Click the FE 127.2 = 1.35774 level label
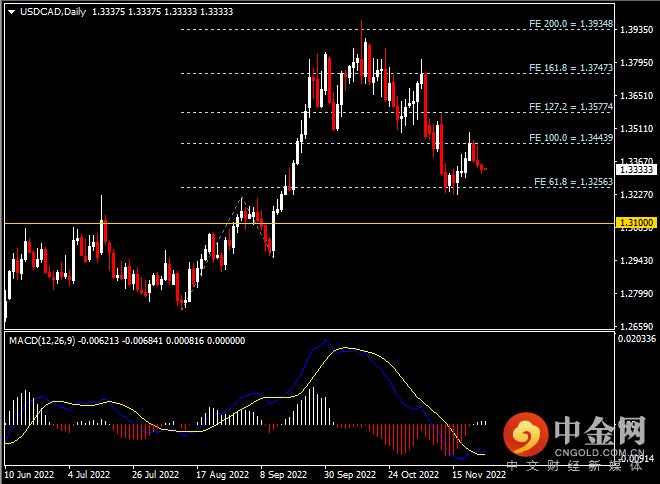This screenshot has height=484, width=660. point(567,106)
